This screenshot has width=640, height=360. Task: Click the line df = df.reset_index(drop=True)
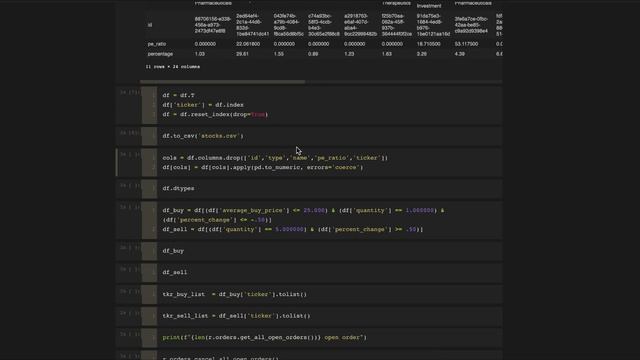click(215, 115)
